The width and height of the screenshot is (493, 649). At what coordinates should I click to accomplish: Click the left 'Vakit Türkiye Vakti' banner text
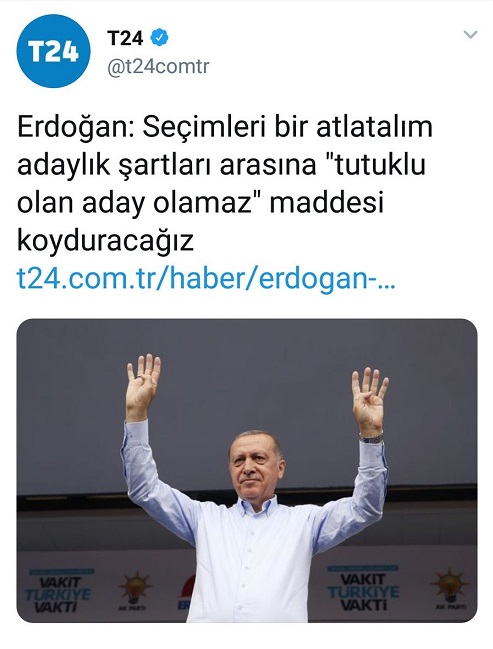point(58,593)
